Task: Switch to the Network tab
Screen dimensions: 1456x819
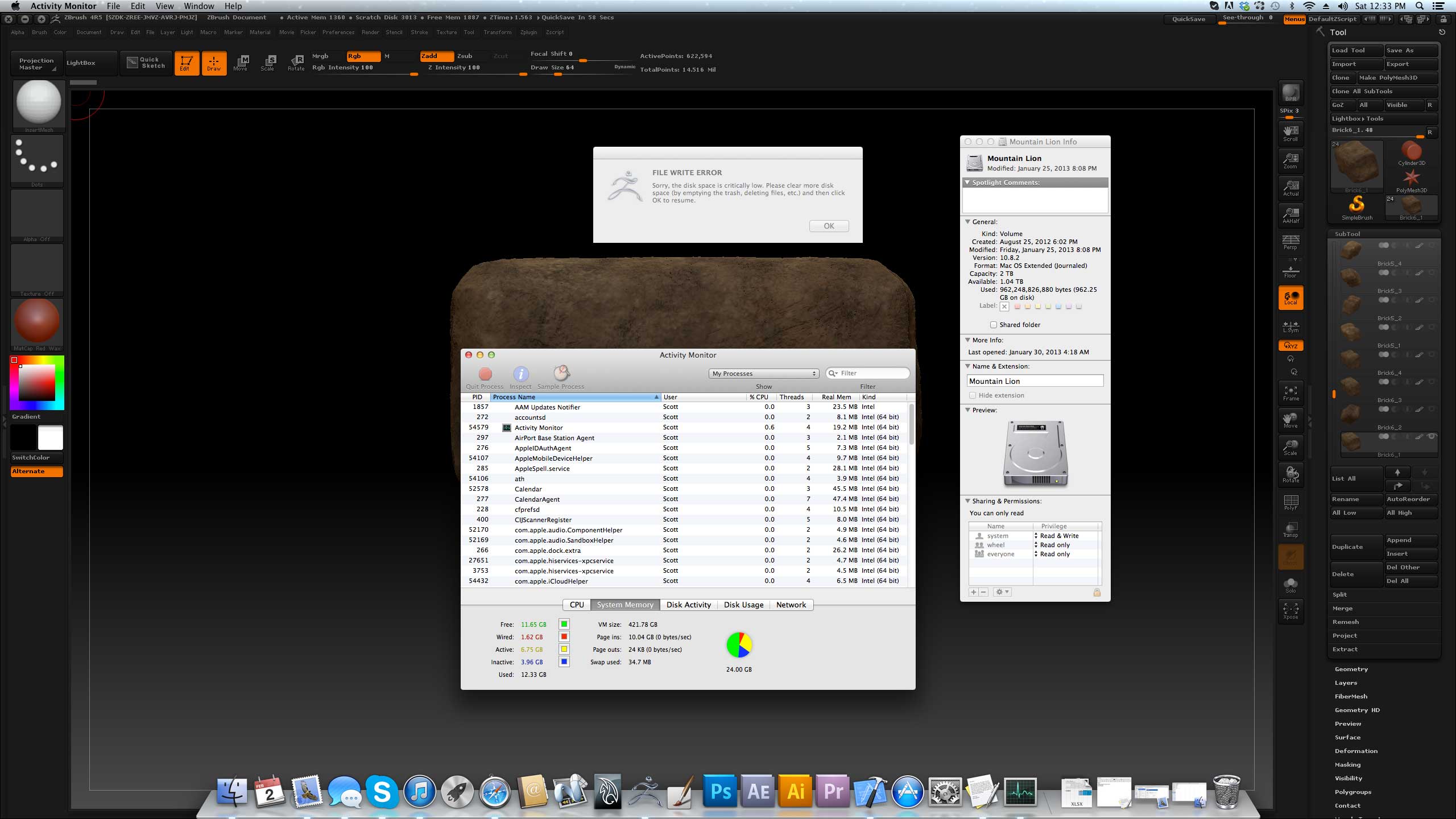Action: (791, 605)
